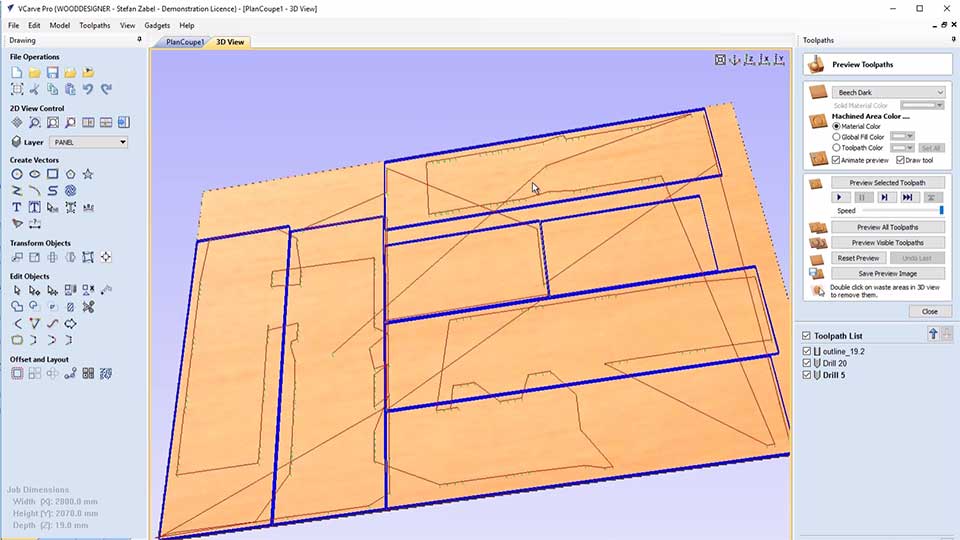Click the scissors Trim vectors tool
The width and height of the screenshot is (960, 540).
pyautogui.click(x=88, y=307)
